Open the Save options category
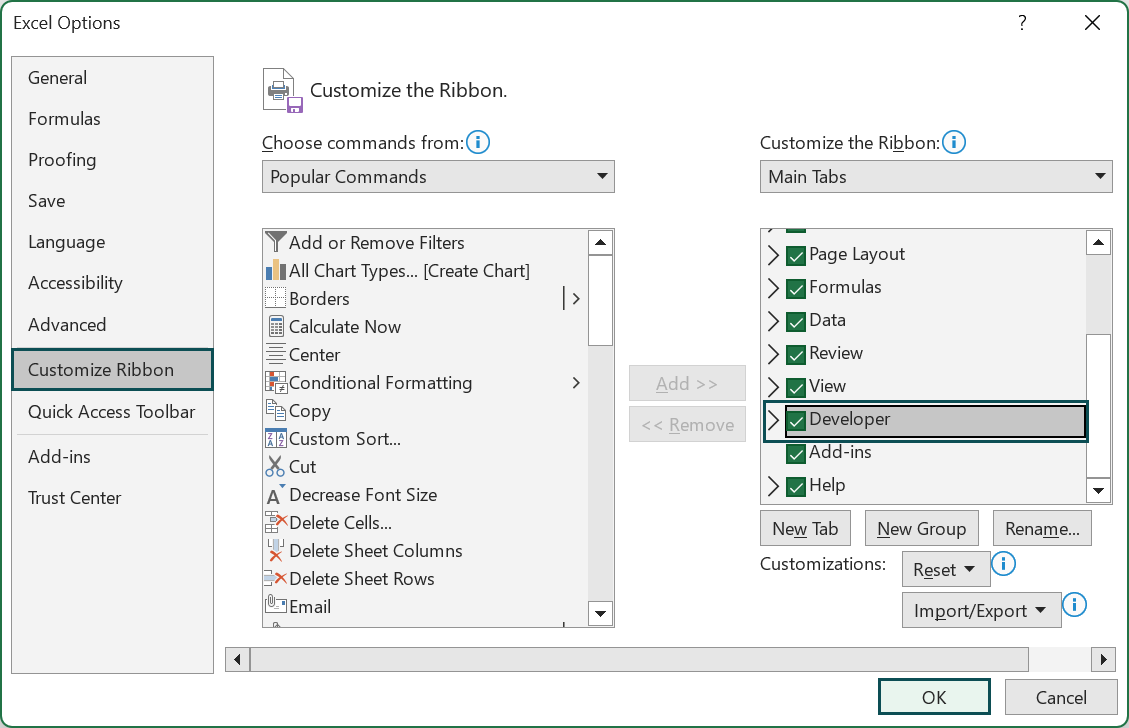Image resolution: width=1129 pixels, height=728 pixels. 112,201
